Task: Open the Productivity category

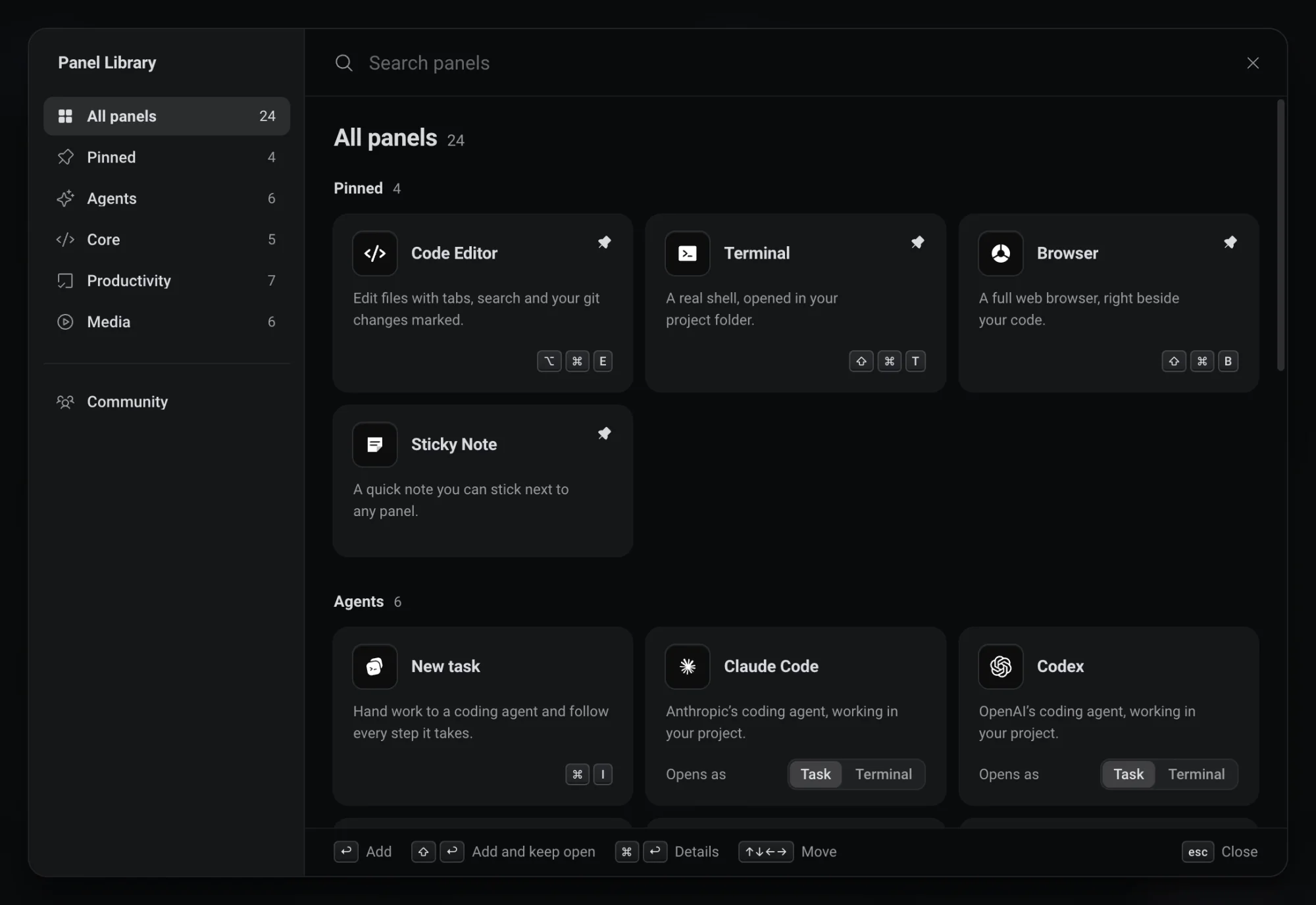Action: click(166, 280)
